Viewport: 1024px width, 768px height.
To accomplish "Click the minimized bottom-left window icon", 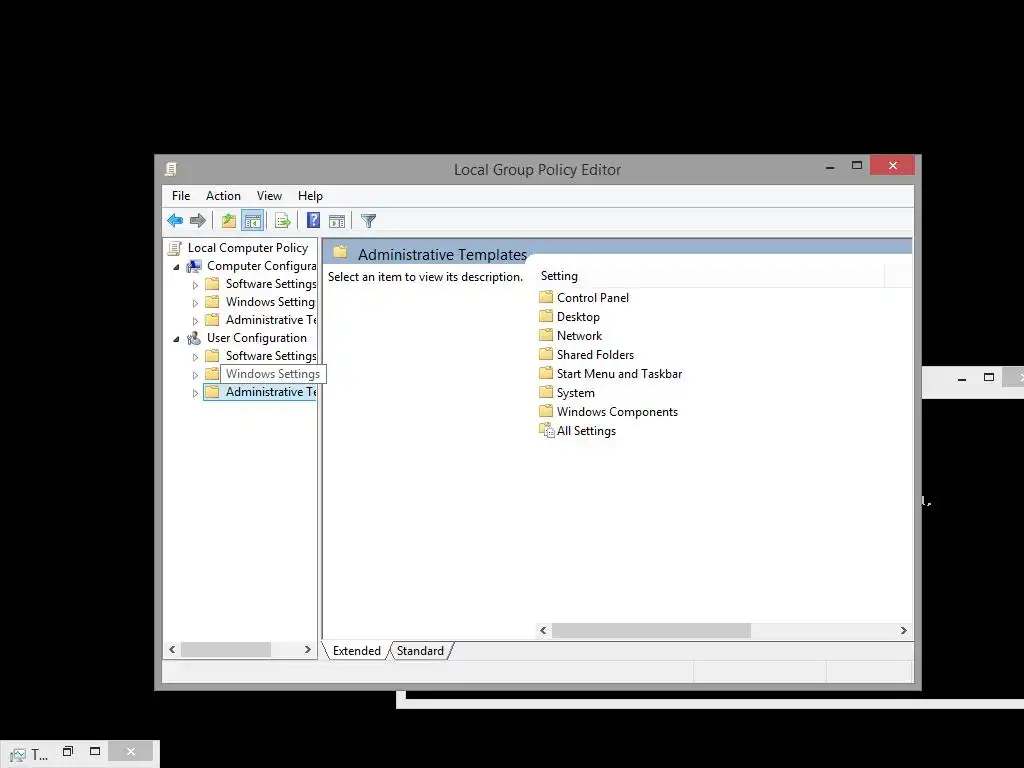I will [18, 755].
